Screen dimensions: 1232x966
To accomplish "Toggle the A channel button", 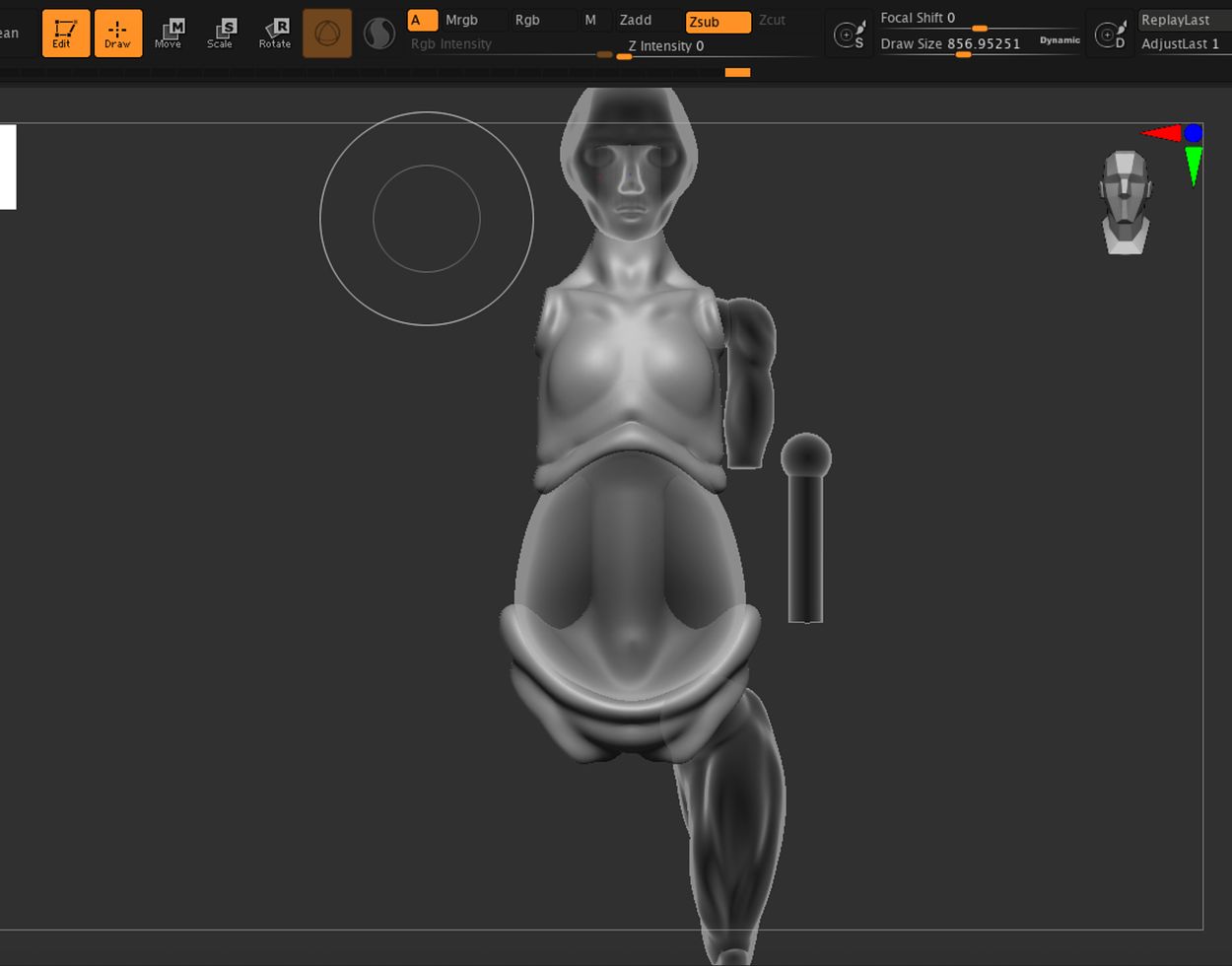I will (x=422, y=21).
